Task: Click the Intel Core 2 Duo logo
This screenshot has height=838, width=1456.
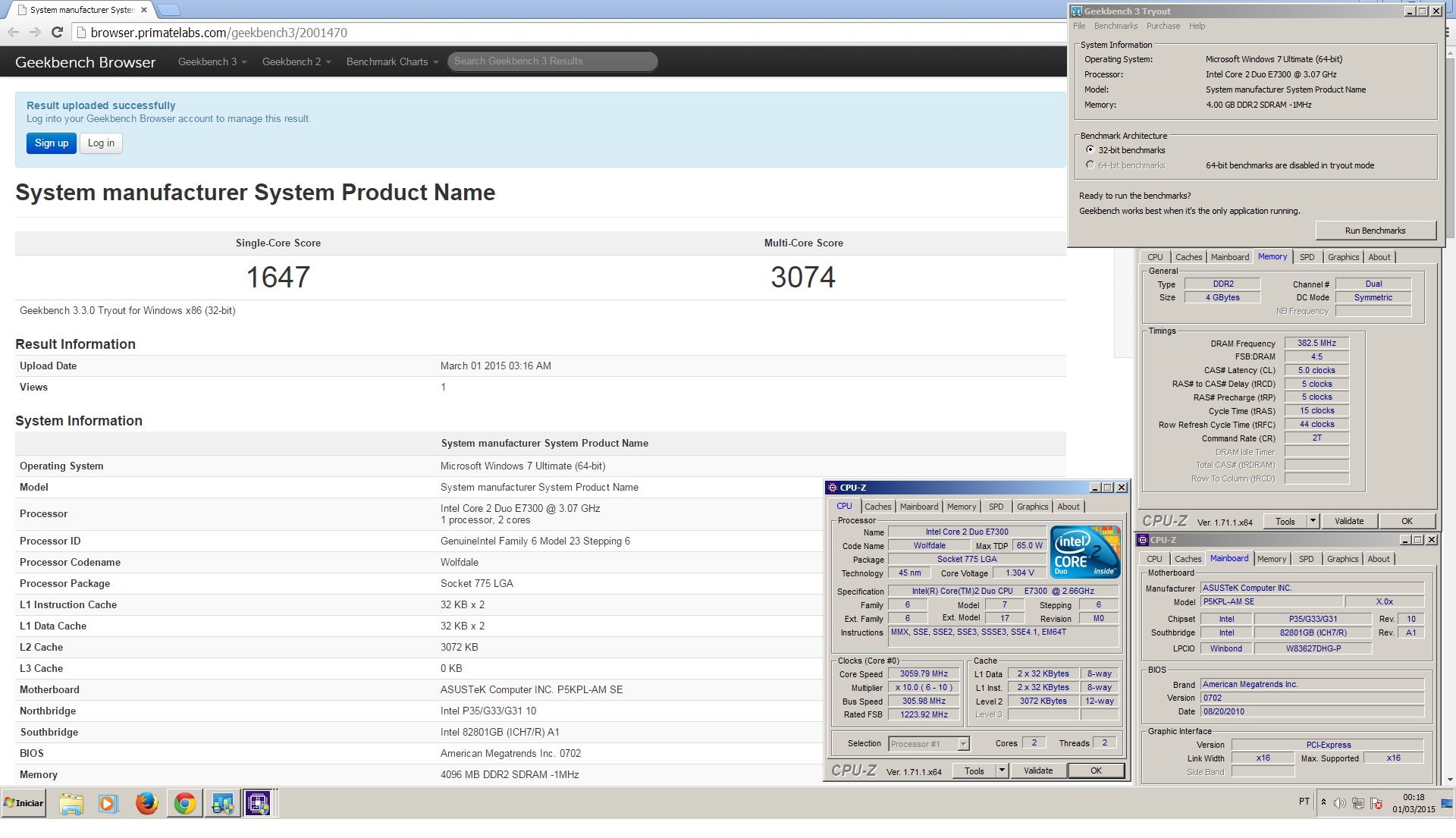Action: click(x=1085, y=551)
